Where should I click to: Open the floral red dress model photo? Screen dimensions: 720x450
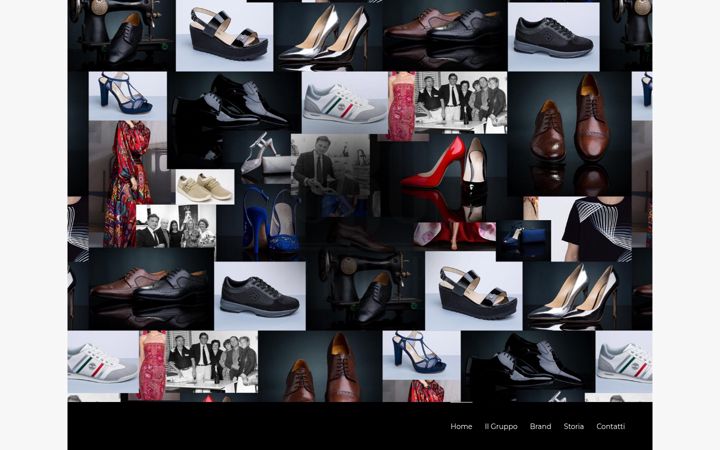(x=128, y=184)
